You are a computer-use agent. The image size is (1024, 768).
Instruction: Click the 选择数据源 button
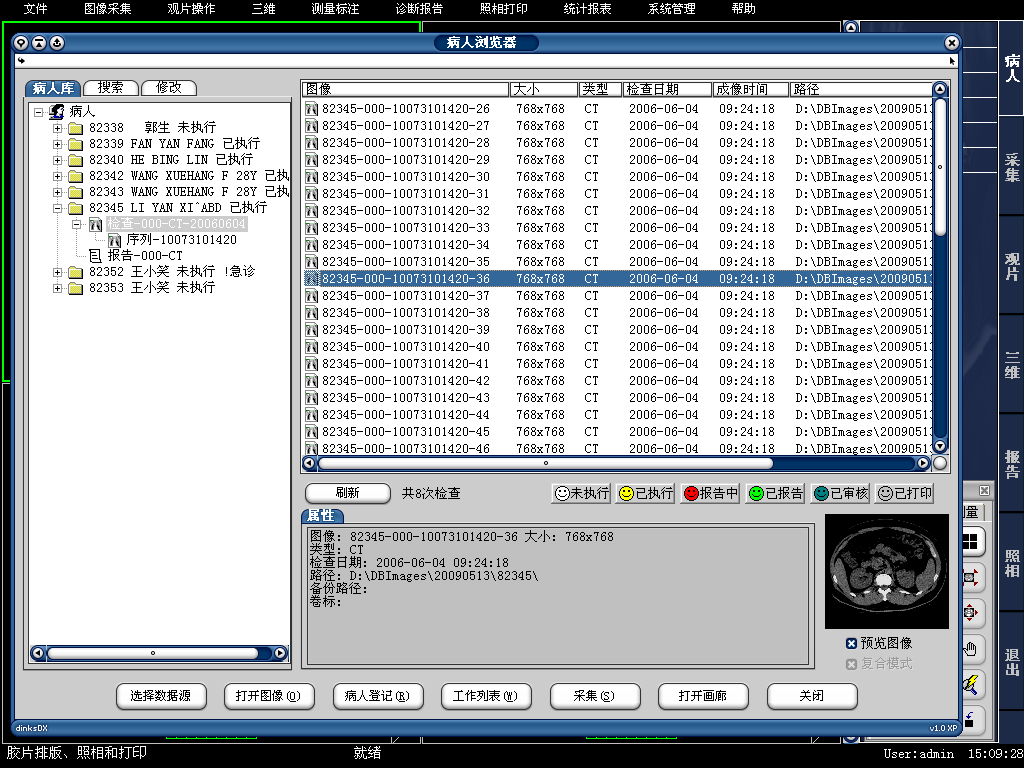pyautogui.click(x=161, y=696)
